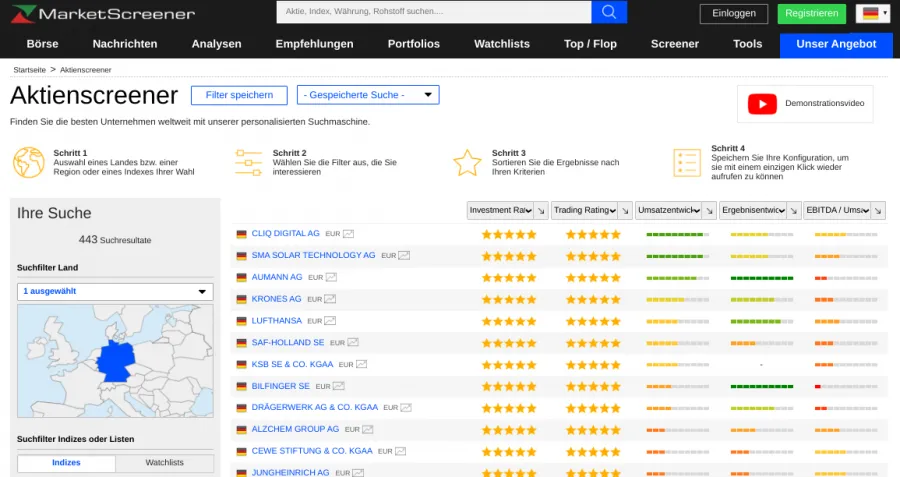
Task: Sort the EBITDA / Umsatz column with arrow
Action: tap(877, 210)
